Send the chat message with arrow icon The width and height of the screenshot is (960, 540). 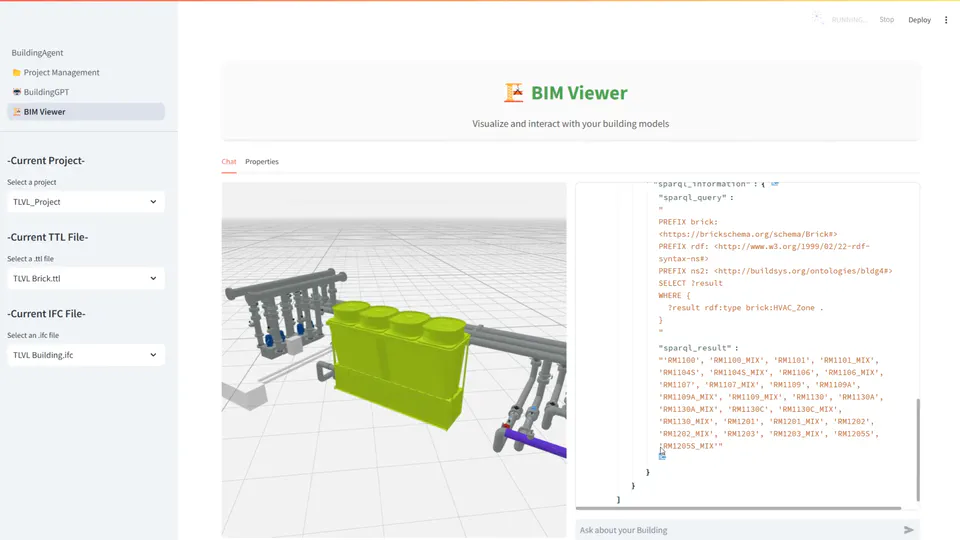point(909,530)
